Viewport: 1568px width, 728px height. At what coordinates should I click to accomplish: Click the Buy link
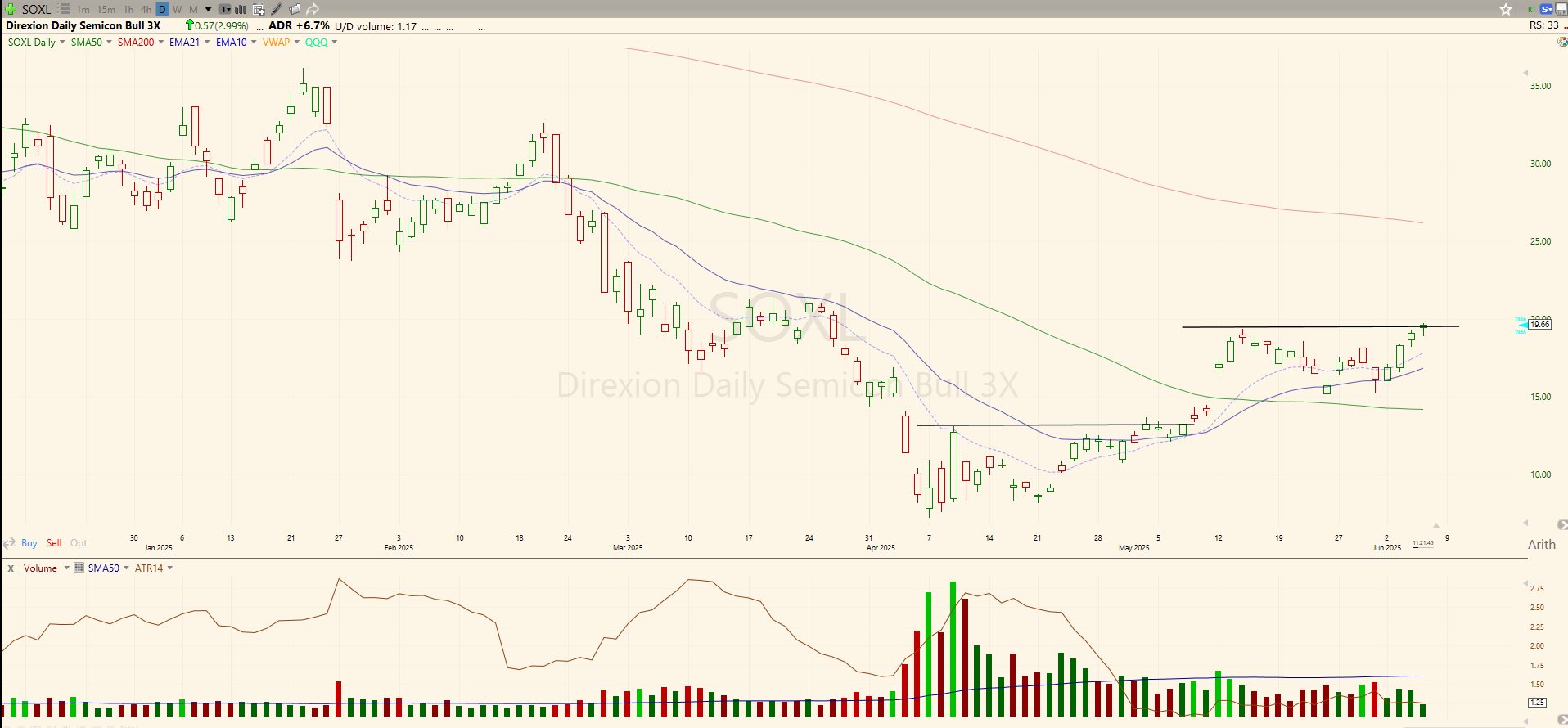[29, 543]
